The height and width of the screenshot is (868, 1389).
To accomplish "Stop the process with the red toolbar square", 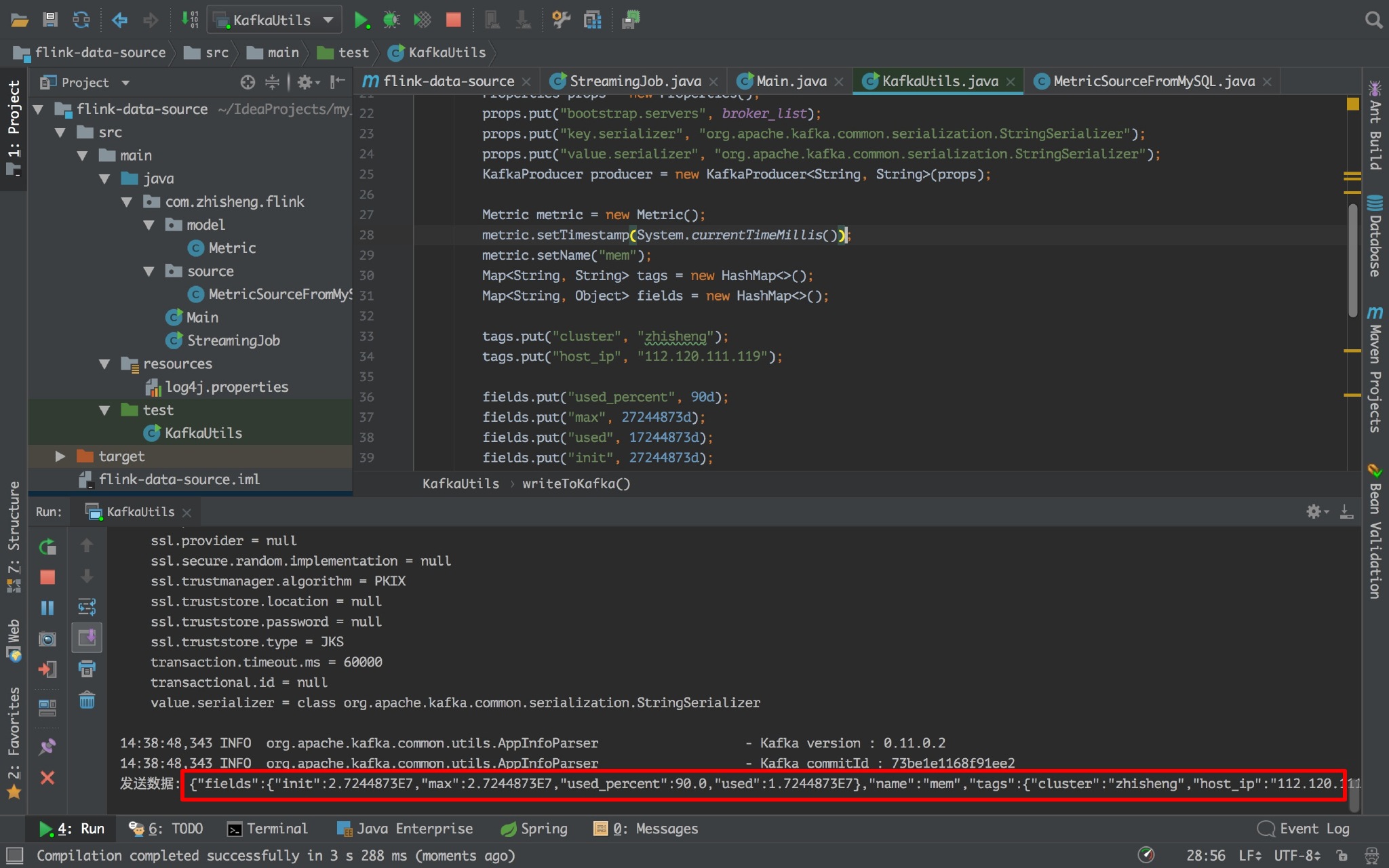I will pos(454,20).
